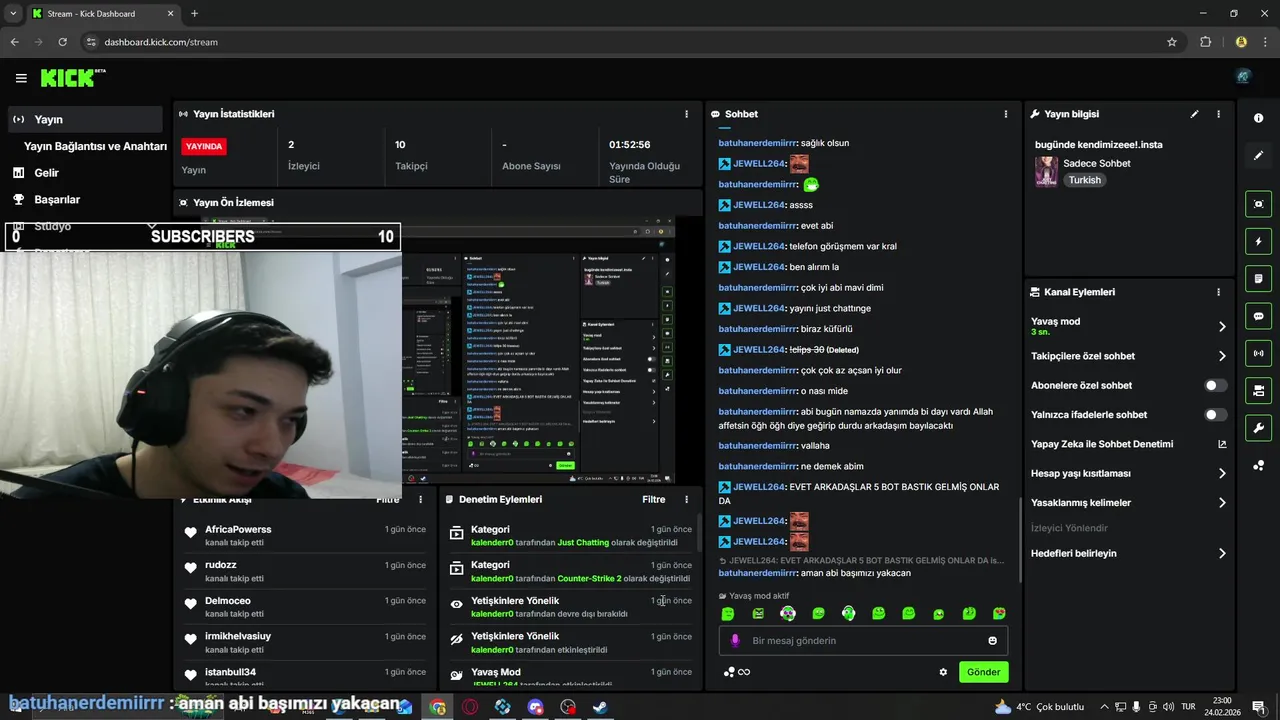Open chat settings gear icon
This screenshot has height=720, width=1280.
click(x=943, y=672)
